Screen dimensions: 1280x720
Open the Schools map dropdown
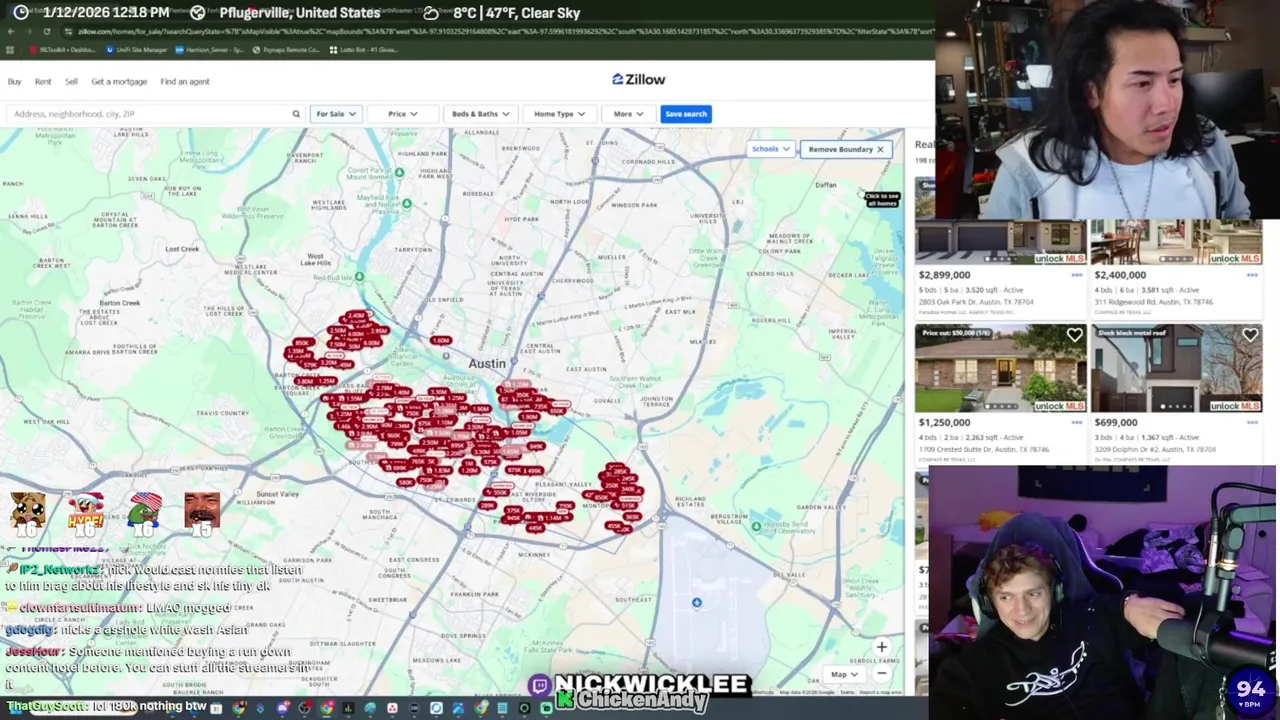[x=771, y=150]
